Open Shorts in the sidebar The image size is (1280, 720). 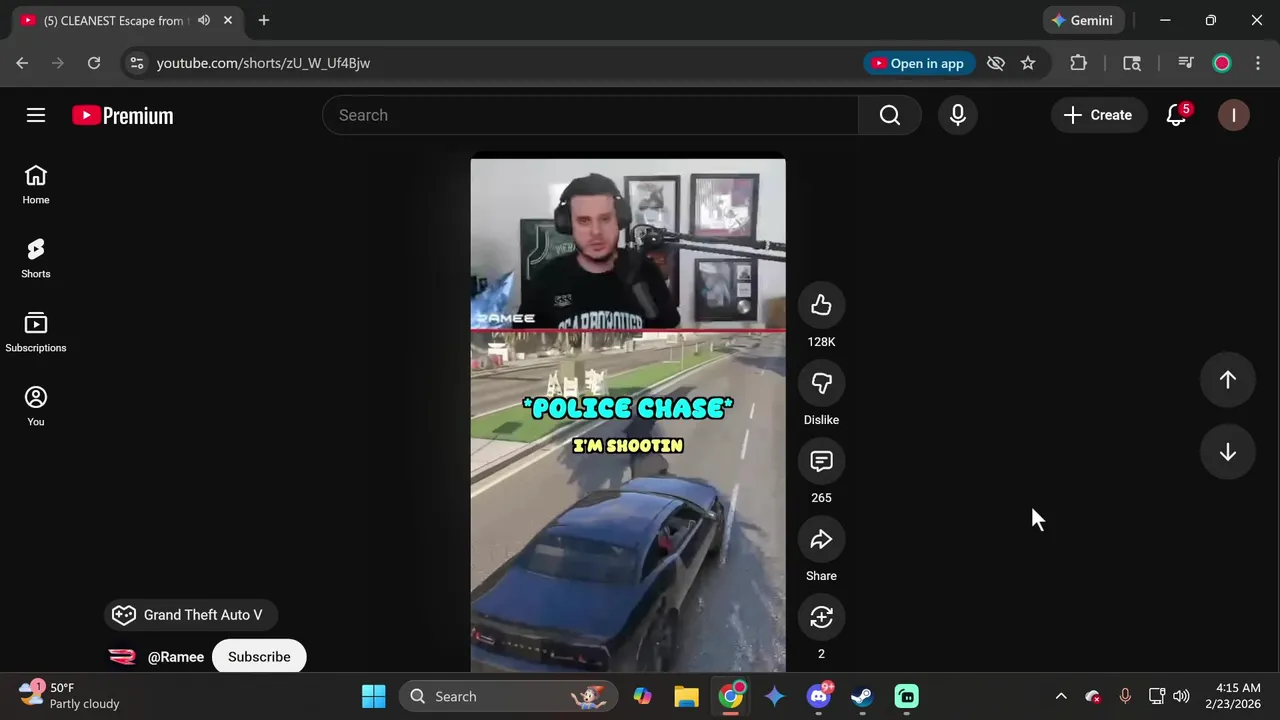[36, 259]
